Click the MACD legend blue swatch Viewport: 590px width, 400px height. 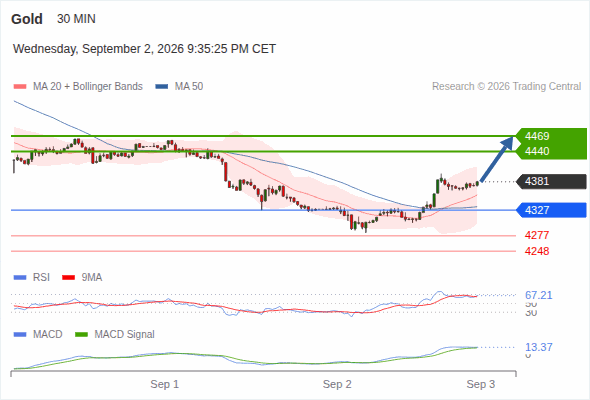click(x=20, y=335)
